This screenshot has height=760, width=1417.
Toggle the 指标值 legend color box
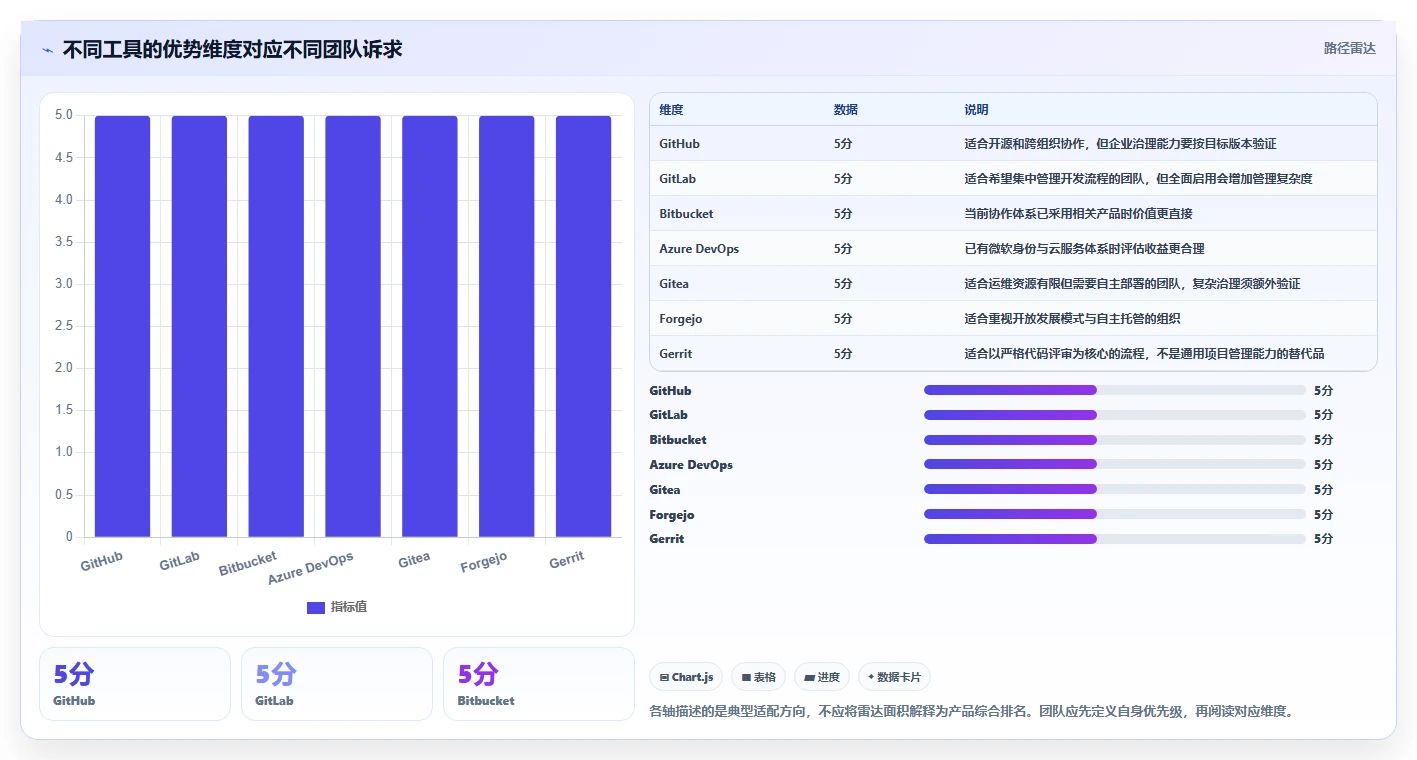pos(316,607)
